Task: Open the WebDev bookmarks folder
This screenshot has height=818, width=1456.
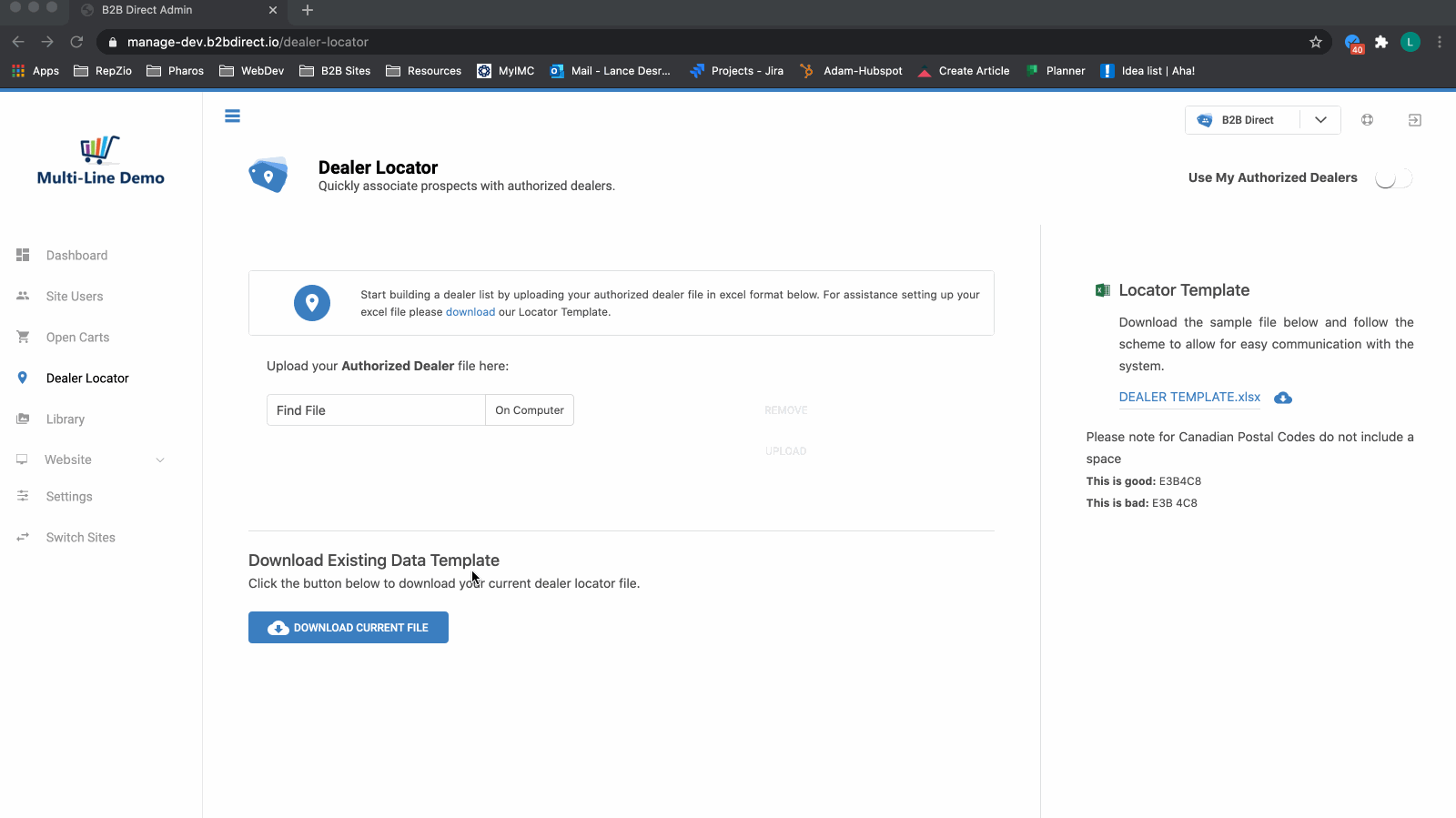Action: pos(252,71)
